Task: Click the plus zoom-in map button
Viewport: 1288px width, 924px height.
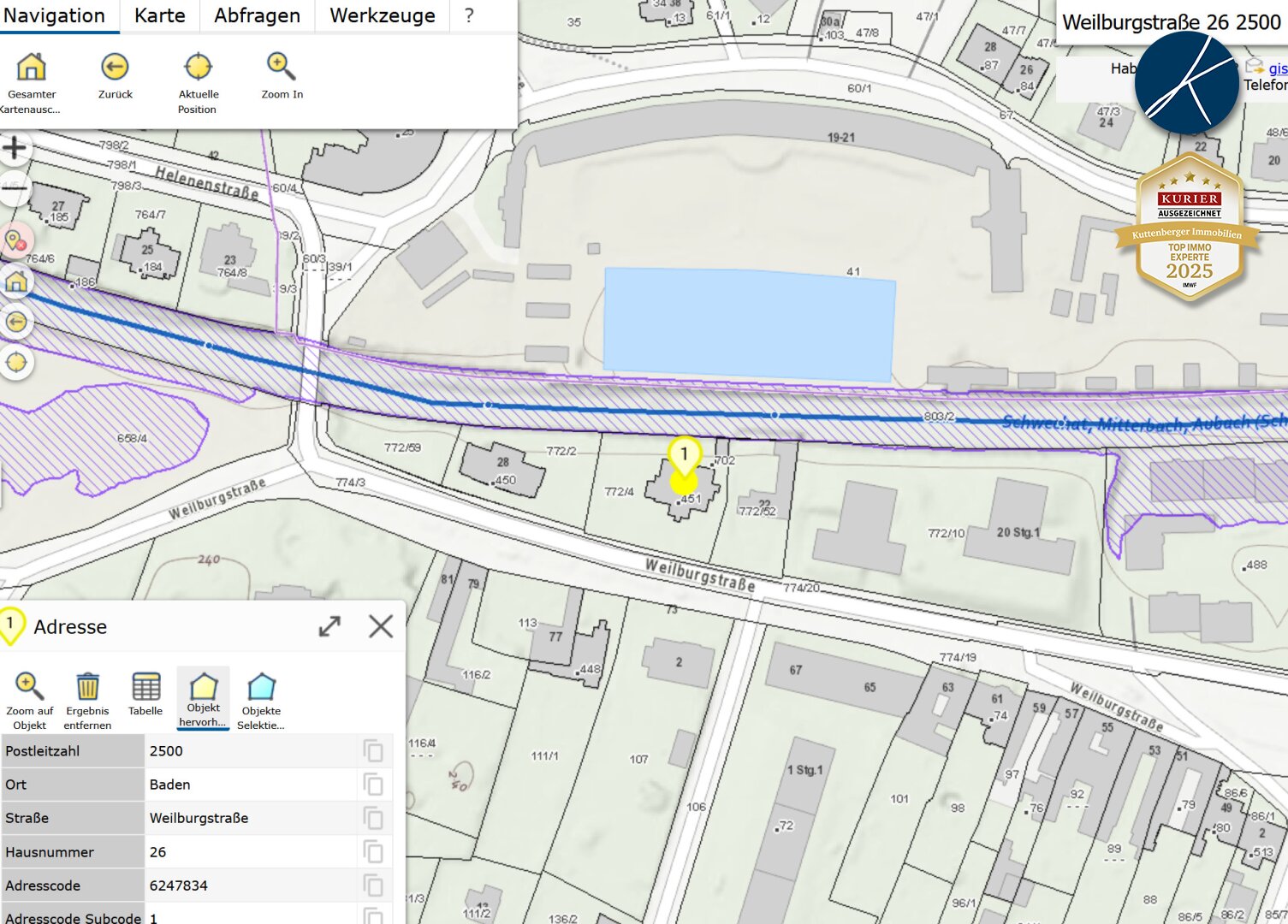Action: click(x=15, y=148)
